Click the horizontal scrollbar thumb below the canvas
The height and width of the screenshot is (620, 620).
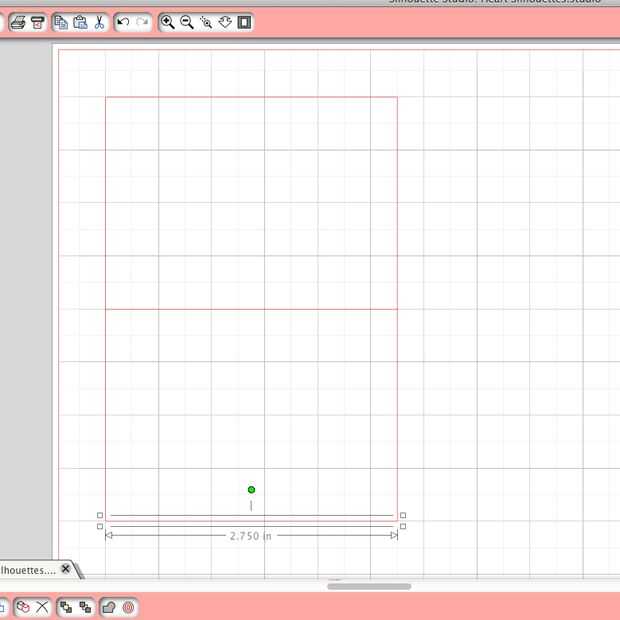click(x=369, y=586)
